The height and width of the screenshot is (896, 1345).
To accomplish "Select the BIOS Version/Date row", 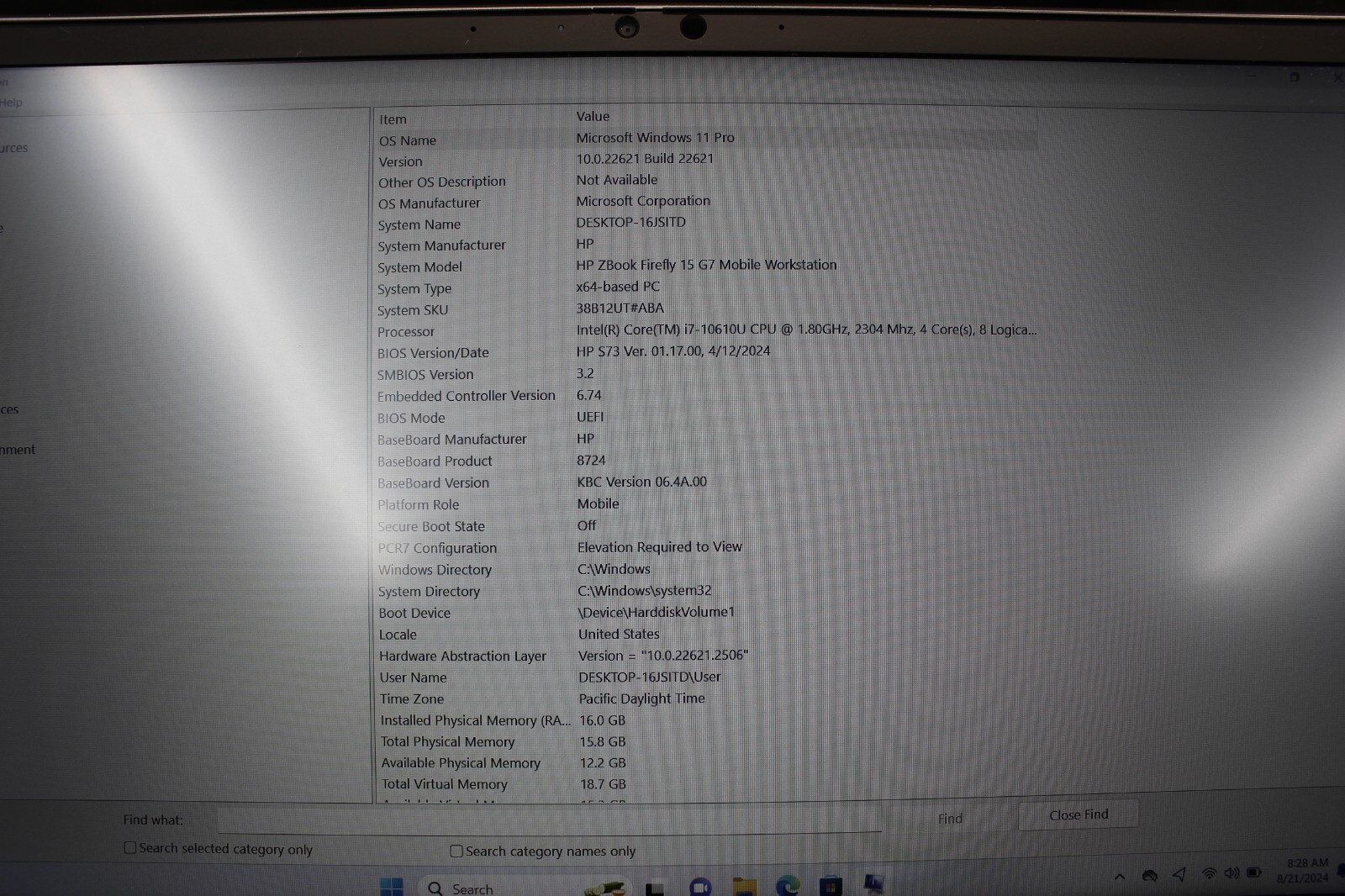I will coord(706,352).
